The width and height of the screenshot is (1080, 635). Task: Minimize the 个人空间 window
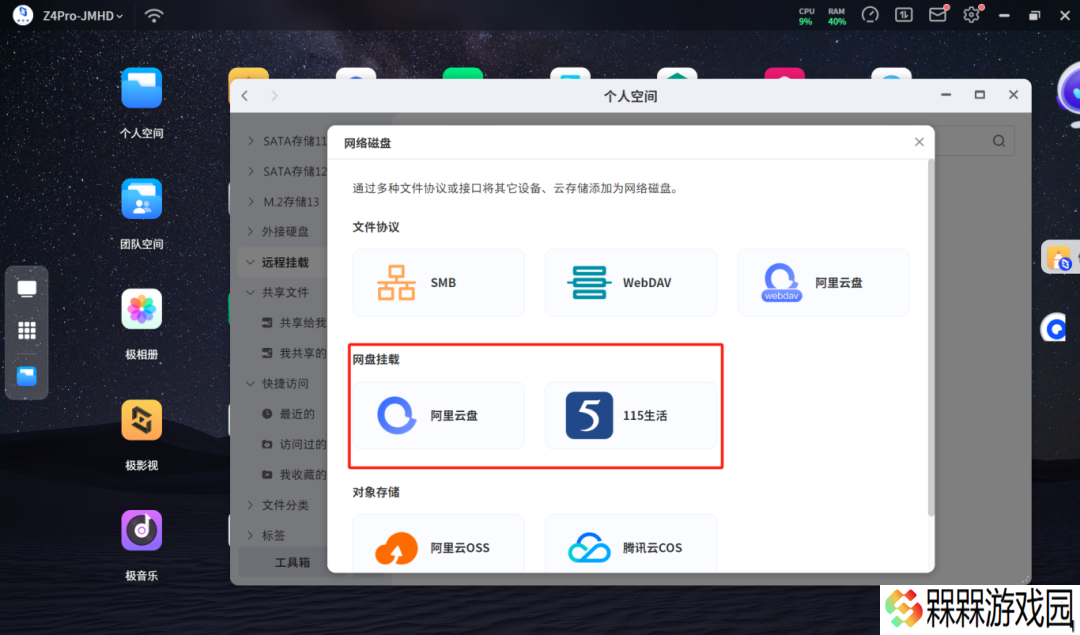tap(946, 95)
